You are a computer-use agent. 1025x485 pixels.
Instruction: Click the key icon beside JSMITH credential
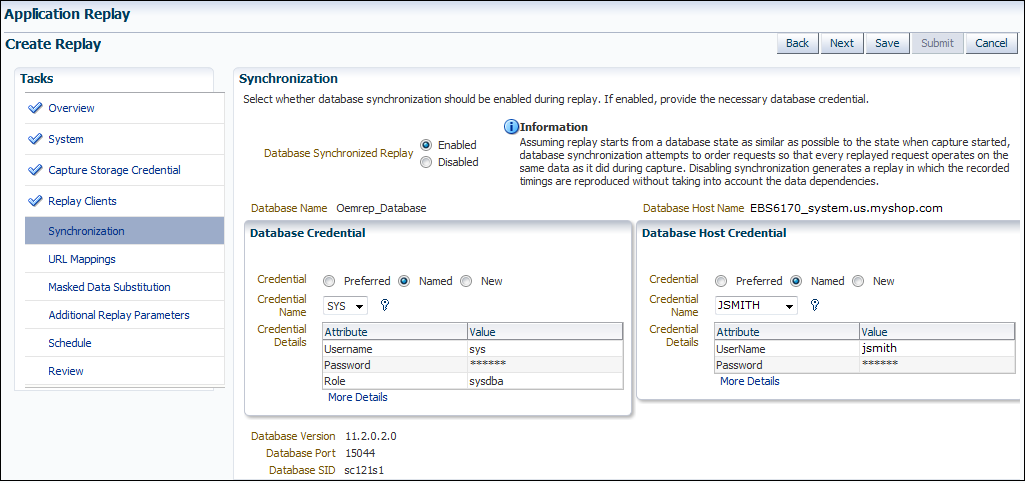pos(815,305)
